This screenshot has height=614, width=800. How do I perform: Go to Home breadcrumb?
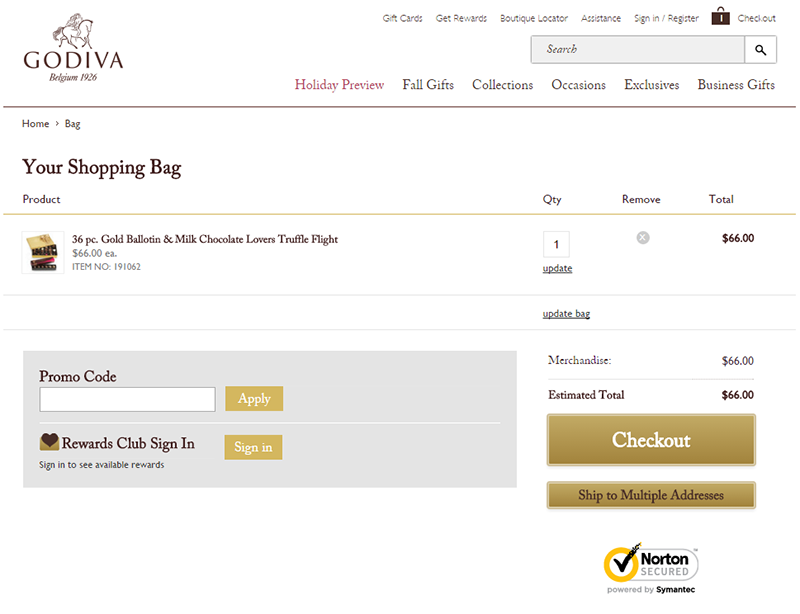tap(35, 124)
